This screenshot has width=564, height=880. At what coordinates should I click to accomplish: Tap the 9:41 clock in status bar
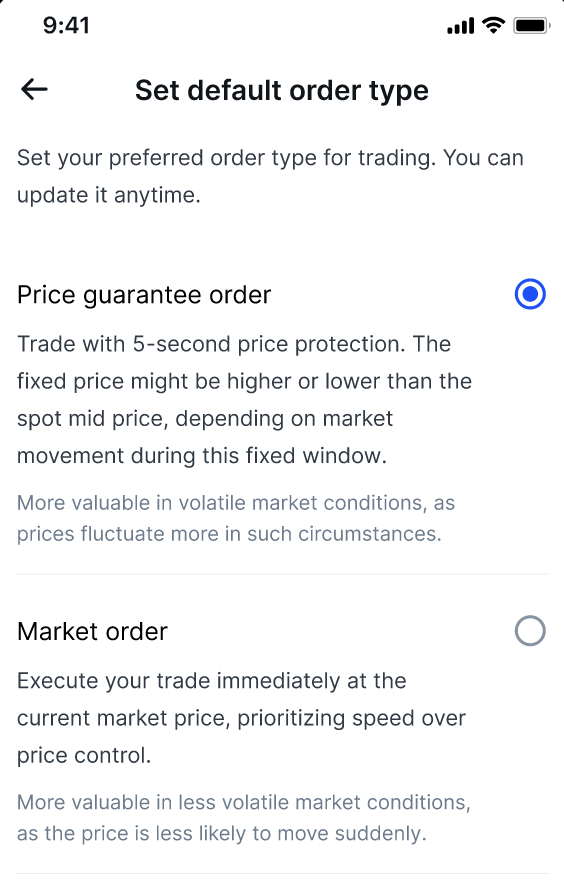(x=66, y=26)
